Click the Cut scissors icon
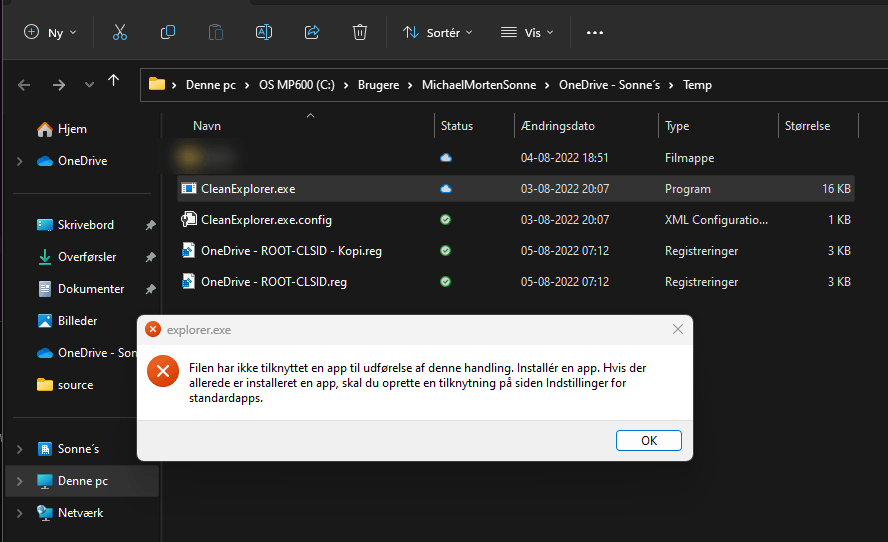Viewport: 888px width, 542px height. click(119, 32)
